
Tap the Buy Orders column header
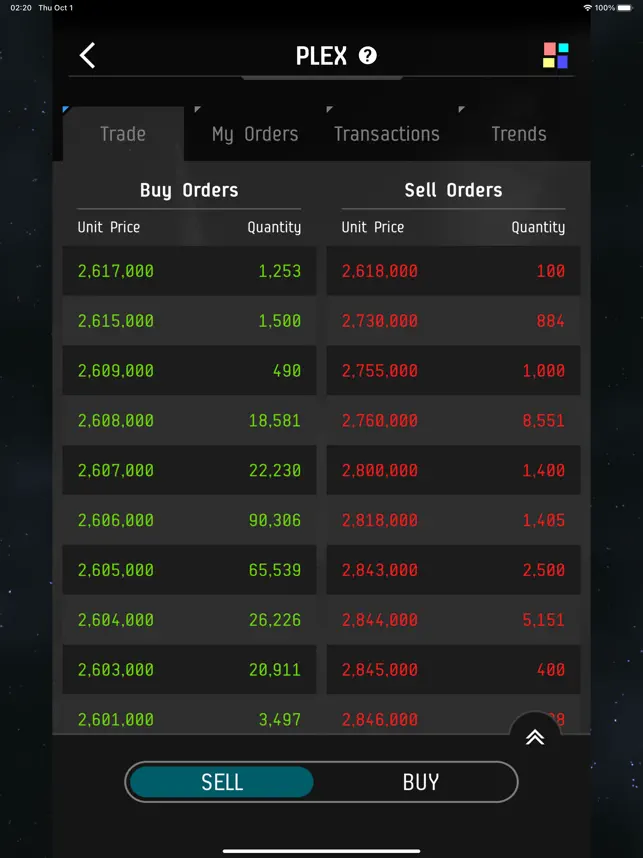tap(189, 190)
